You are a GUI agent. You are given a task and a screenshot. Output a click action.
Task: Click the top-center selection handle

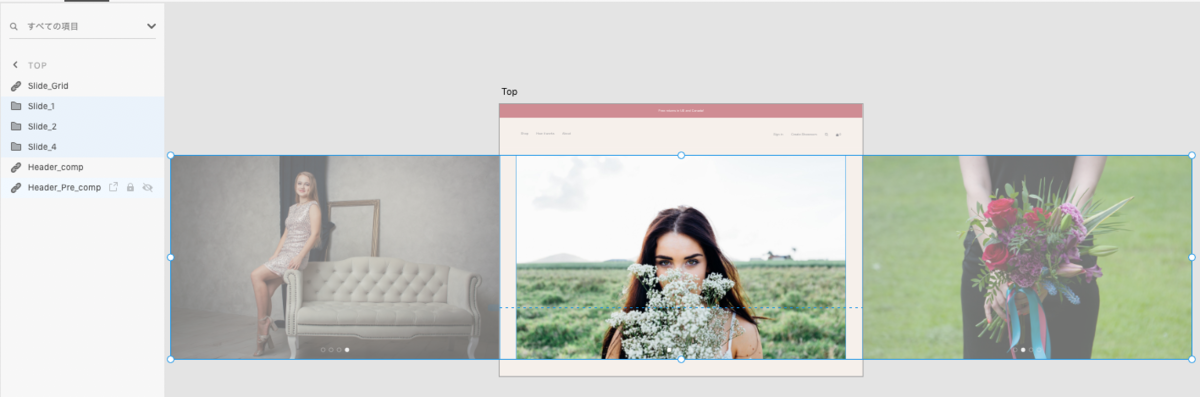[681, 155]
